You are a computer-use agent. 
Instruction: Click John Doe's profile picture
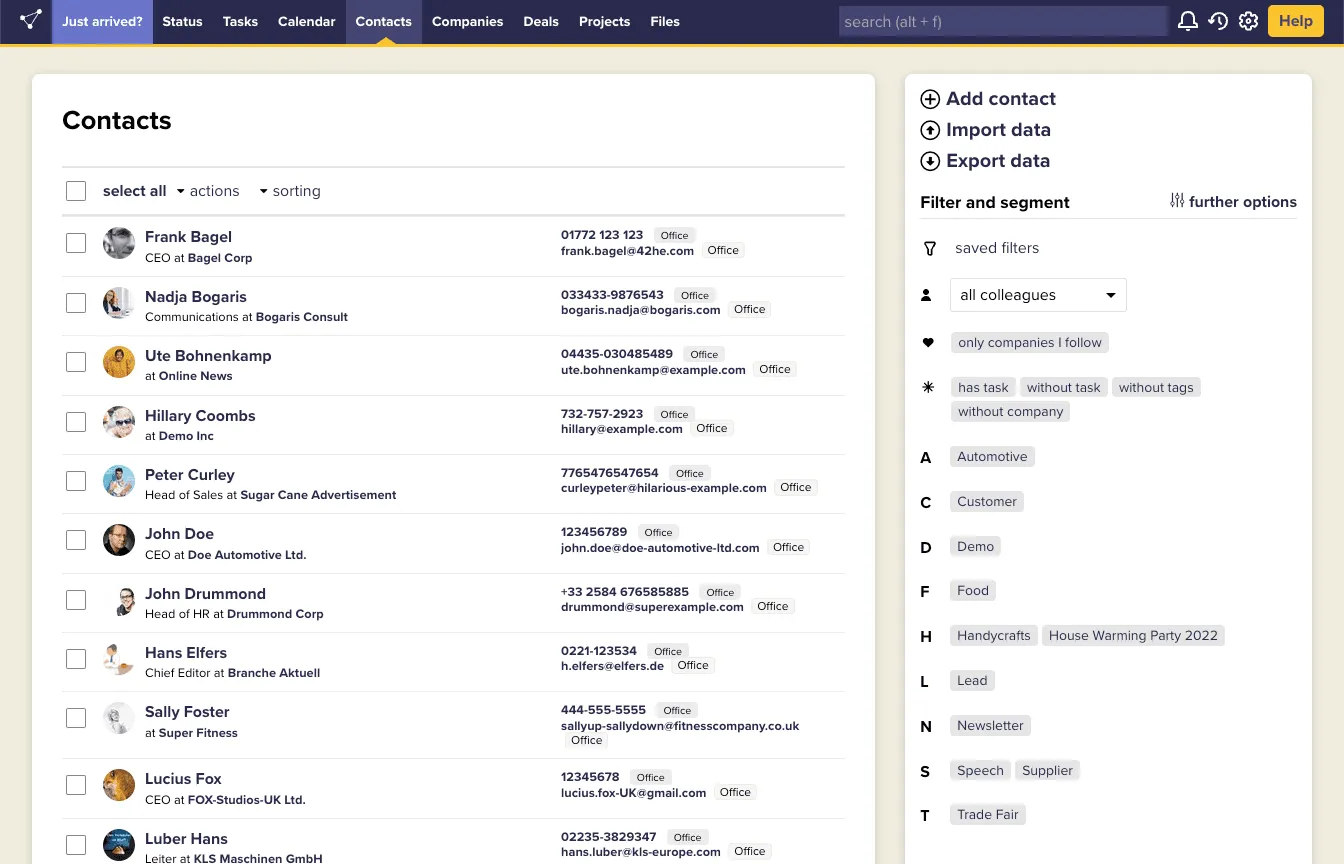coord(119,540)
